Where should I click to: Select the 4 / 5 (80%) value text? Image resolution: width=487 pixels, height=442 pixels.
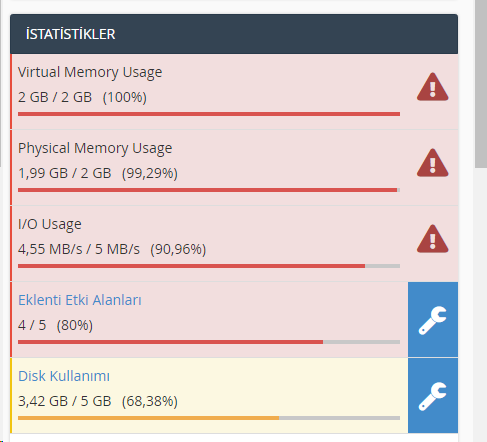55,325
